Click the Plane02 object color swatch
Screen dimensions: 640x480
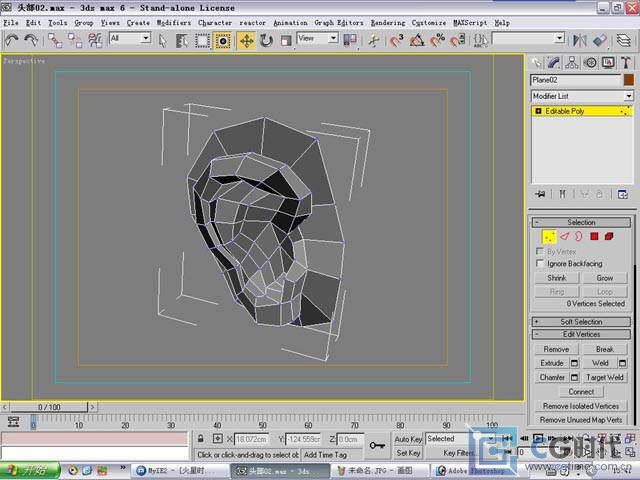[x=629, y=80]
